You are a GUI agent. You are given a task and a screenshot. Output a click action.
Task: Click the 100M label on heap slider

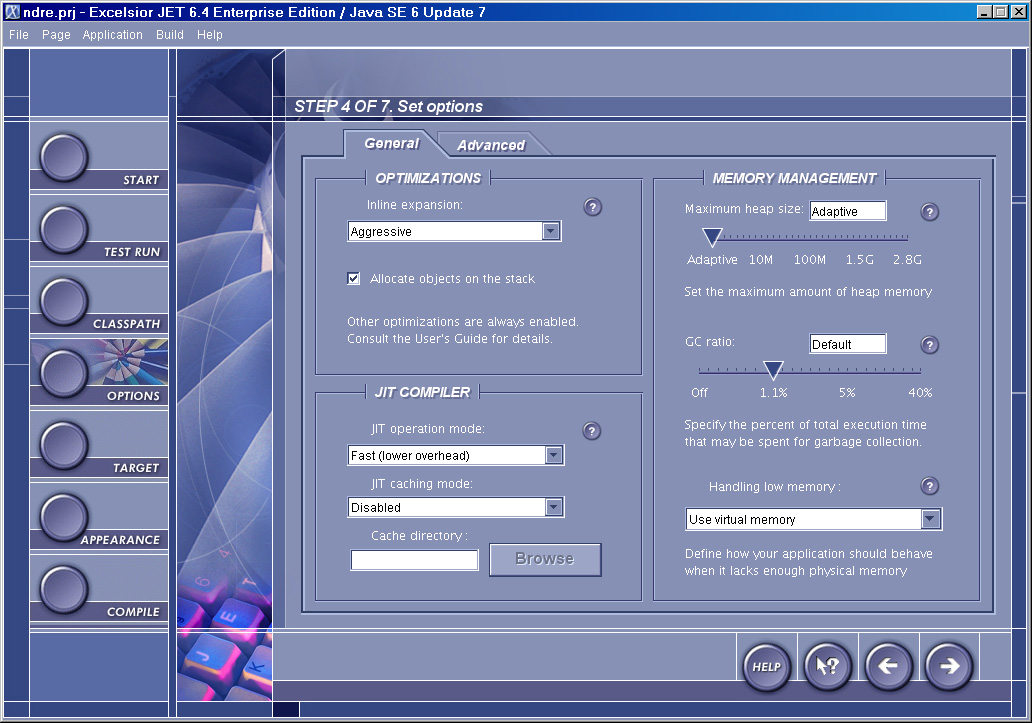[810, 260]
